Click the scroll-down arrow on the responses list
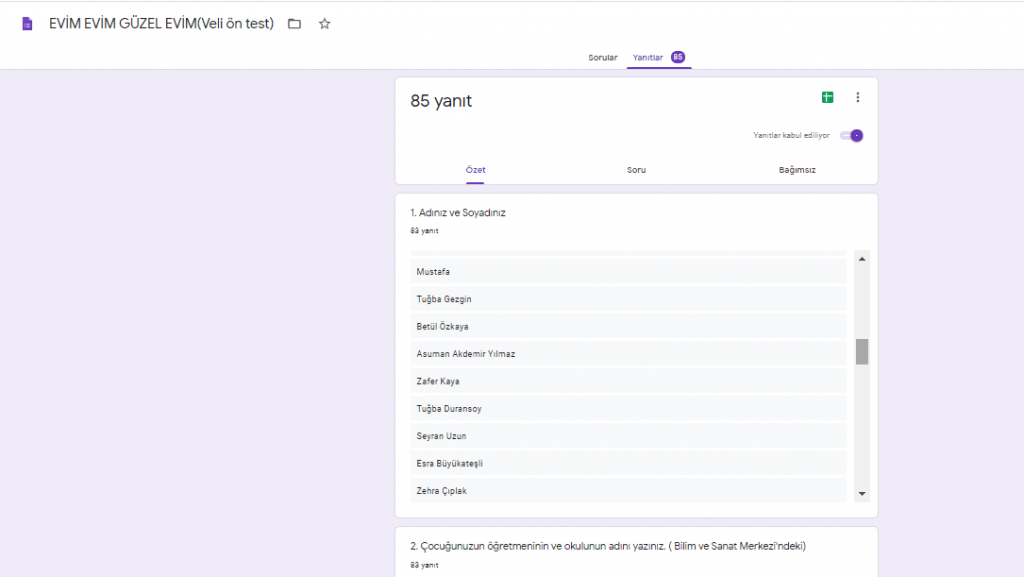 [x=861, y=493]
